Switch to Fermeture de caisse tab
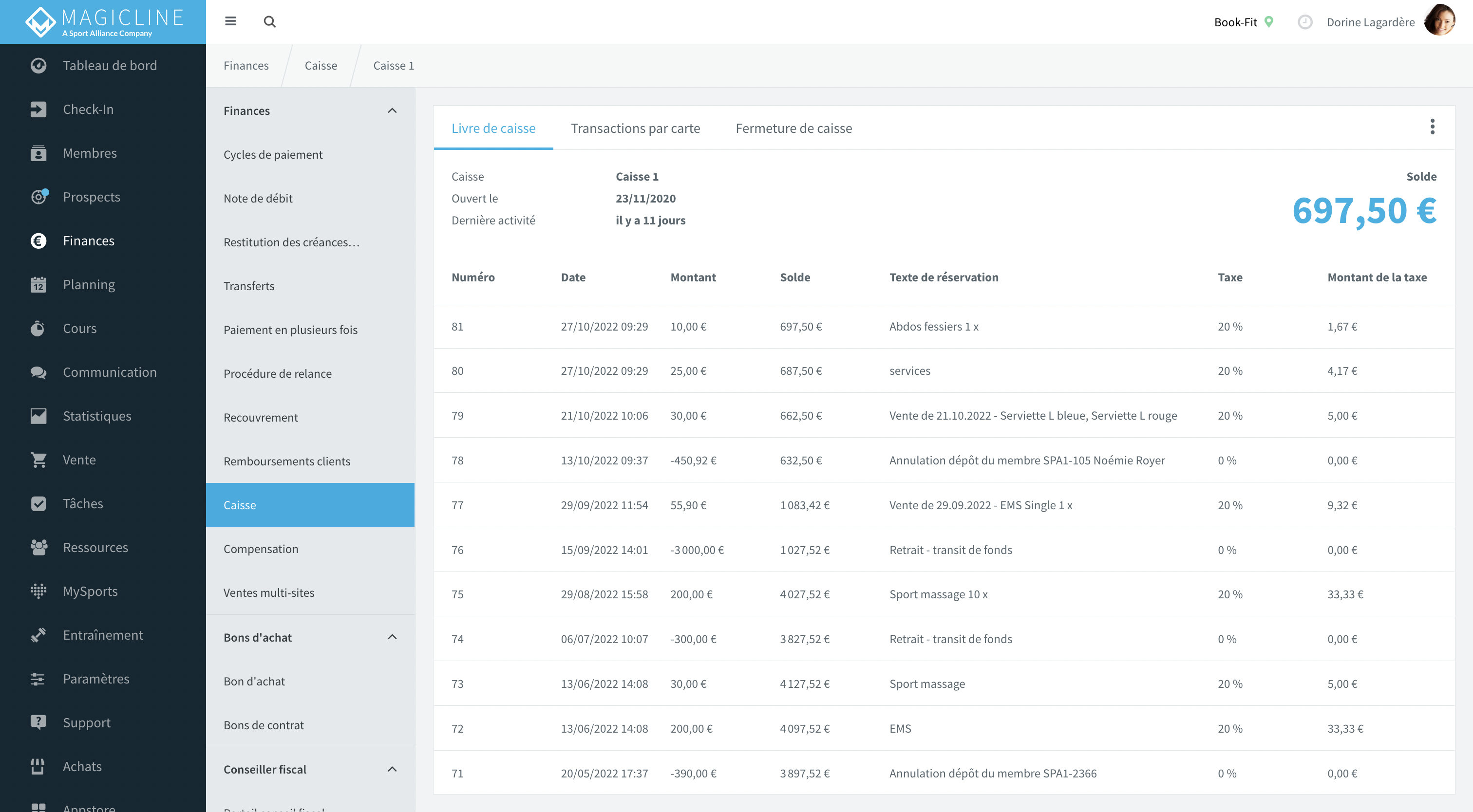This screenshot has width=1473, height=812. tap(793, 128)
